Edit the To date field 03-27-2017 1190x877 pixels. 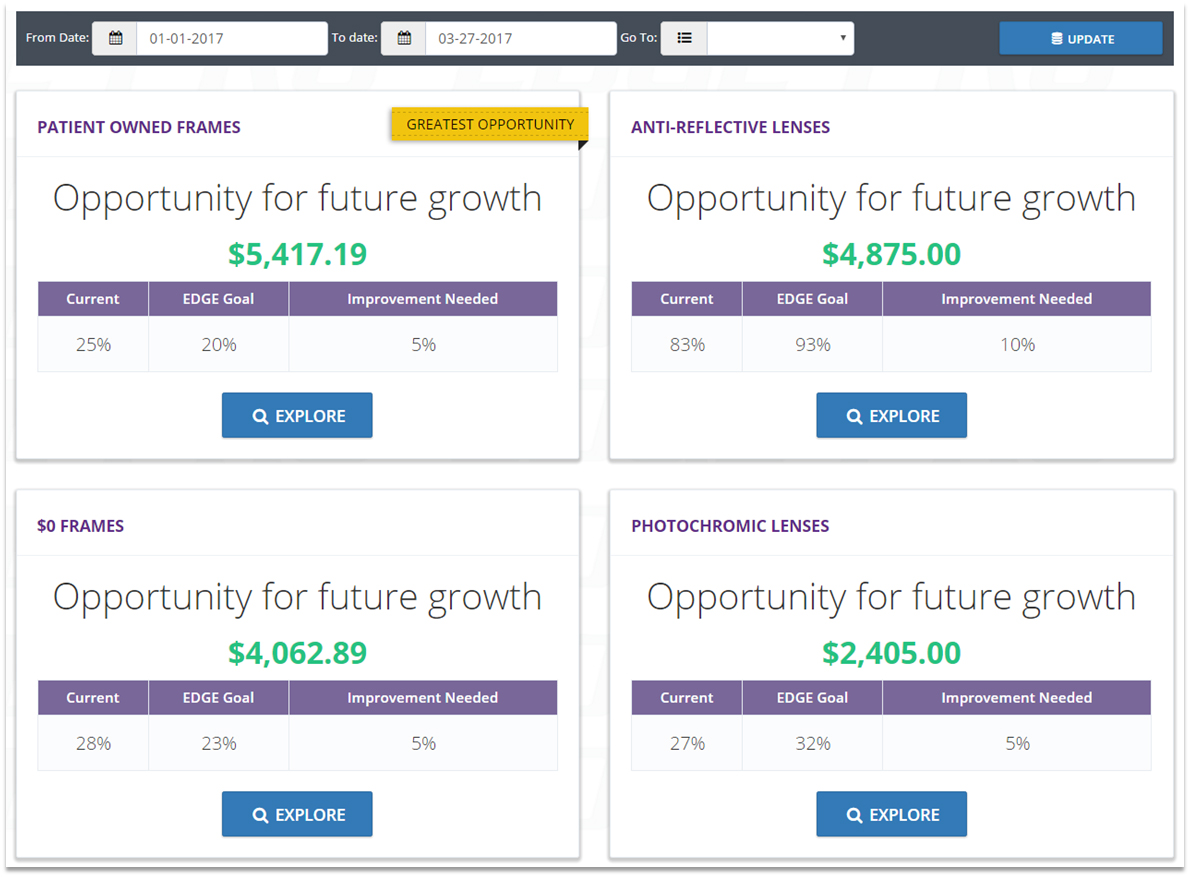tap(520, 39)
